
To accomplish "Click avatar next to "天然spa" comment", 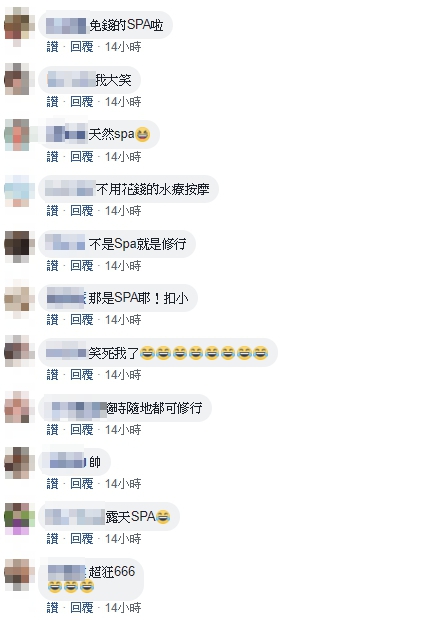I will tap(17, 134).
